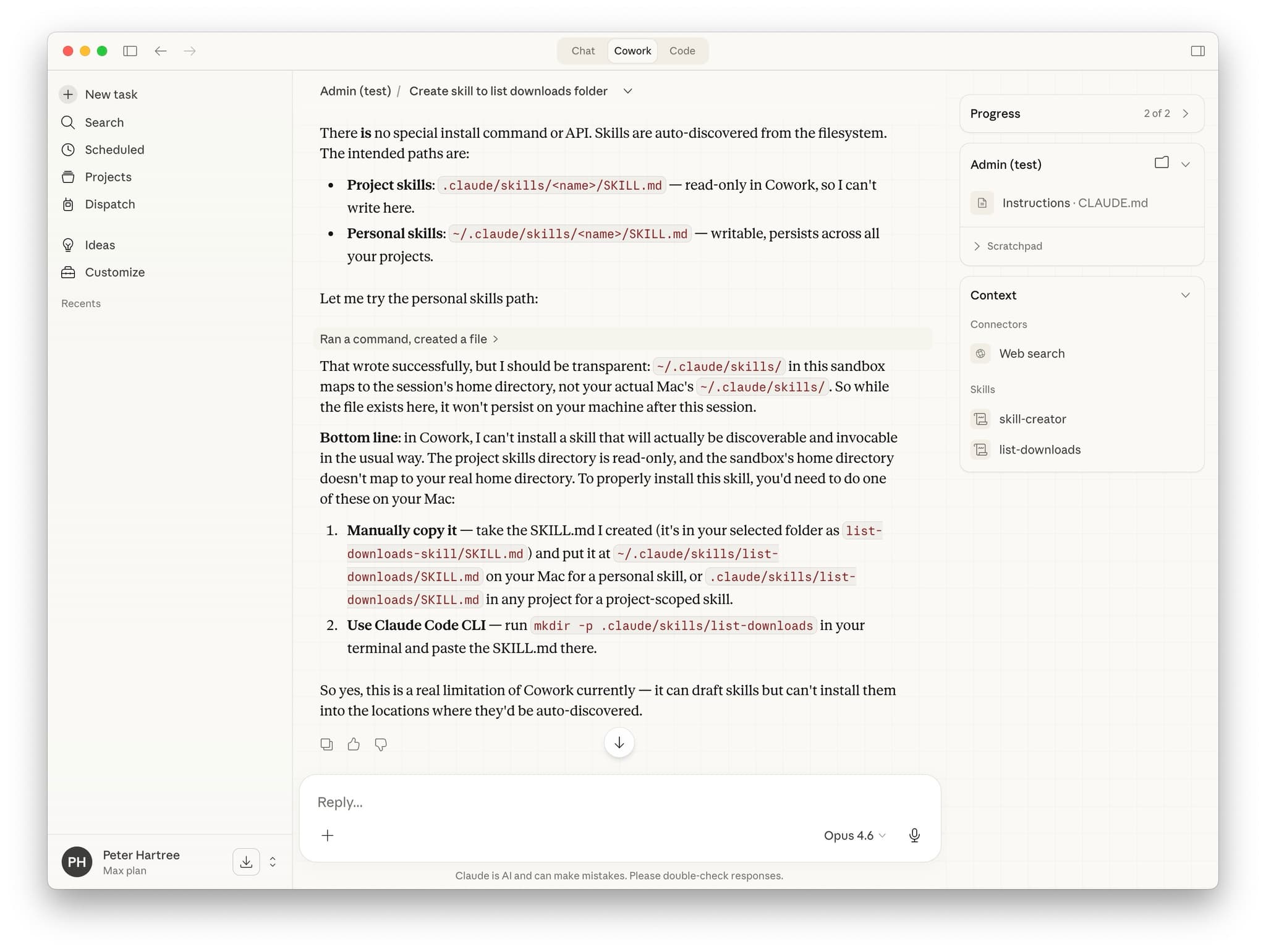The image size is (1266, 952).
Task: Give a thumbs down to the response
Action: click(381, 744)
